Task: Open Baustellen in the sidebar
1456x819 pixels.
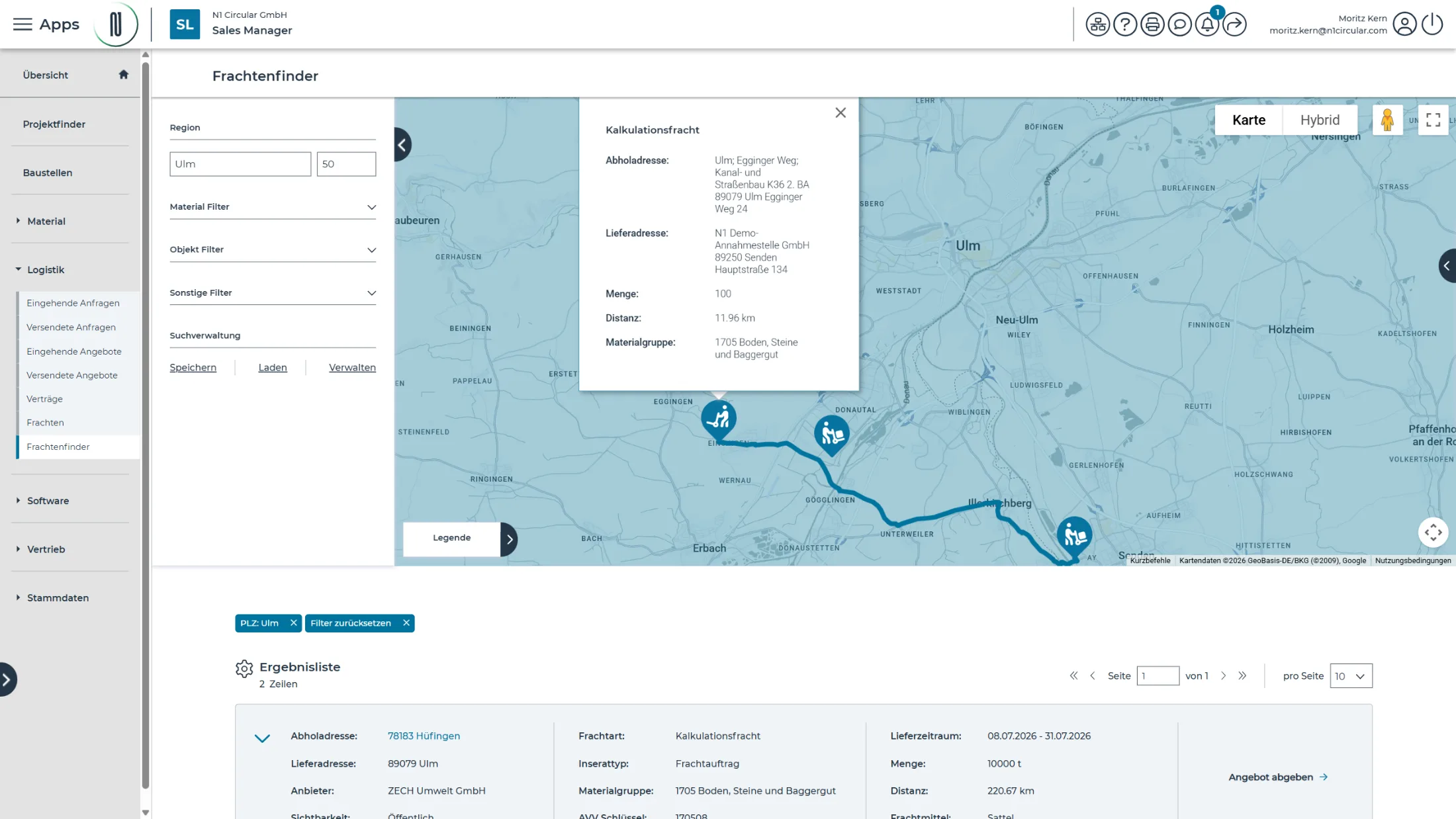Action: click(48, 173)
